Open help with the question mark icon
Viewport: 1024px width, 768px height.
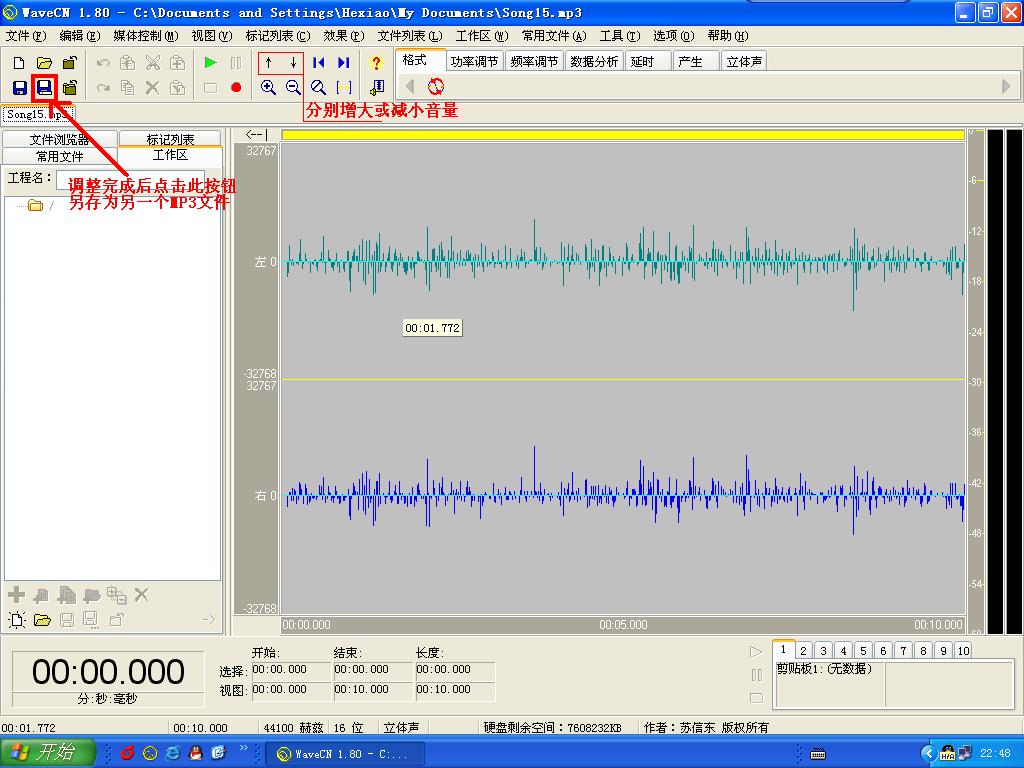point(376,63)
